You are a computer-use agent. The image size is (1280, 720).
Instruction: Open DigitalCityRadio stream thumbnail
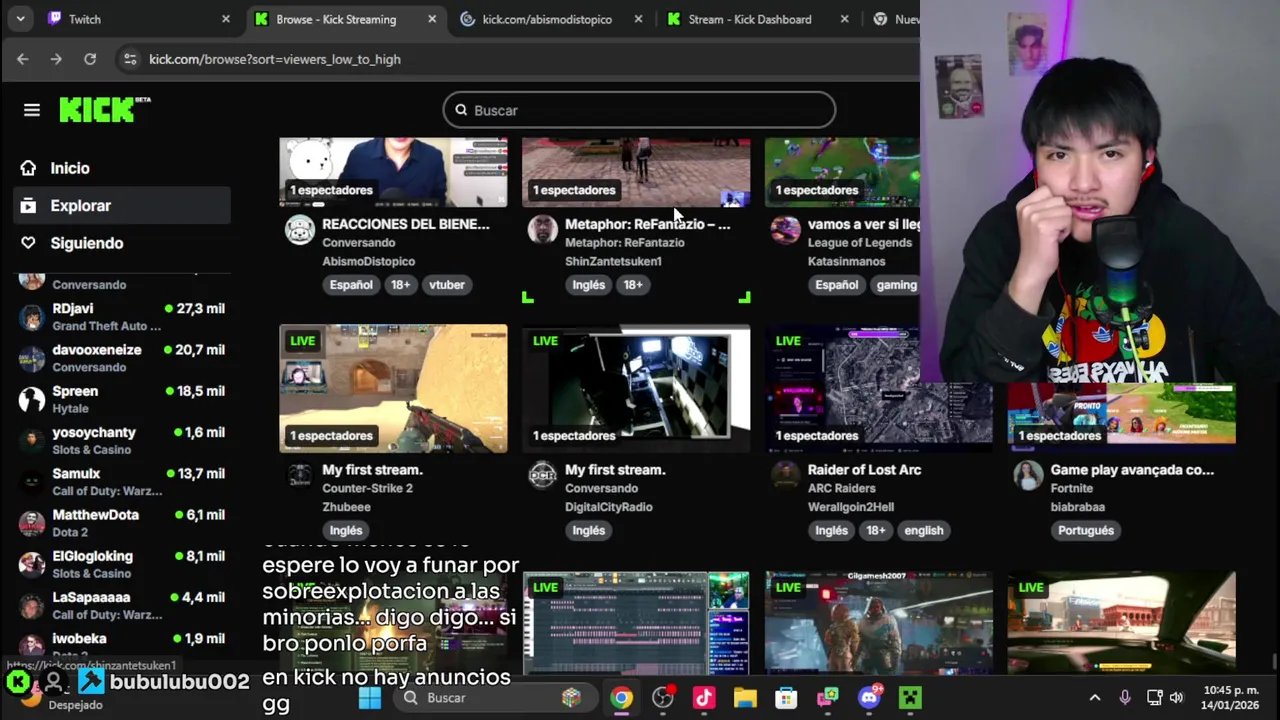click(x=636, y=388)
